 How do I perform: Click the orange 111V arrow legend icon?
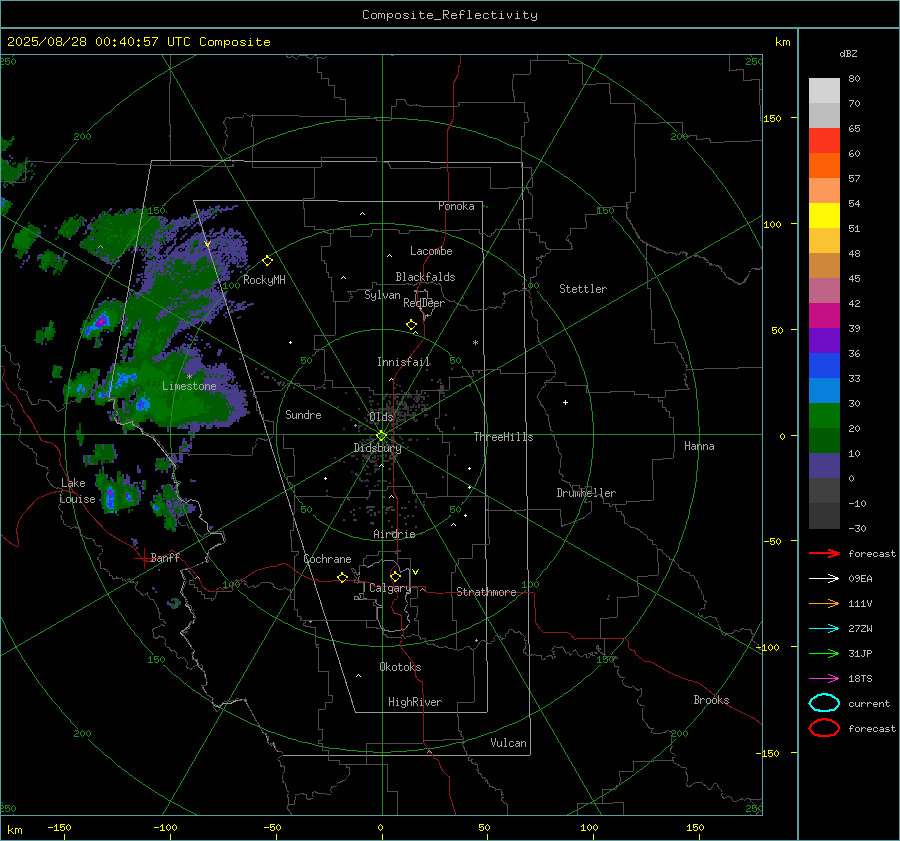(824, 603)
